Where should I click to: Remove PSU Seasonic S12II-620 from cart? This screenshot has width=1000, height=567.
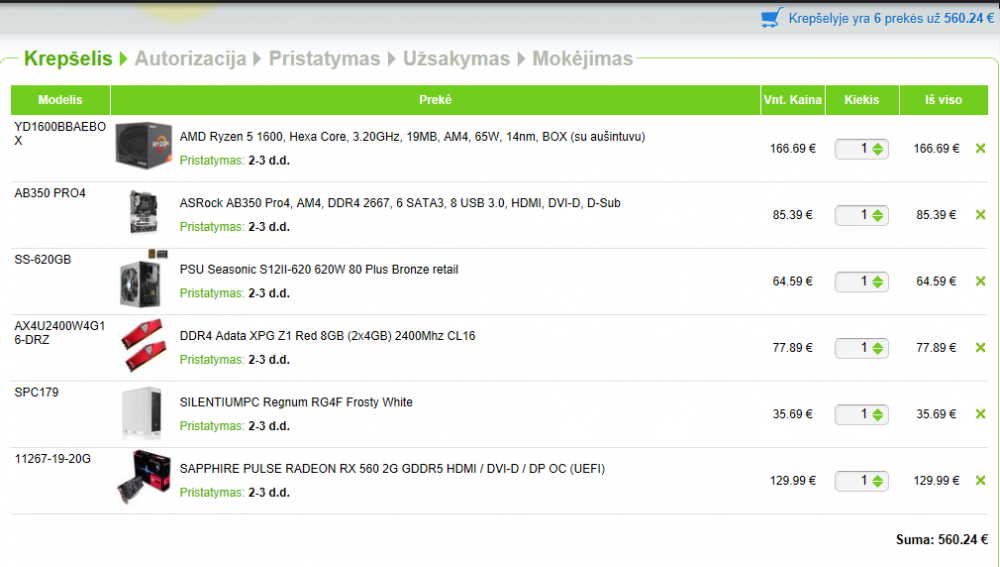point(980,281)
